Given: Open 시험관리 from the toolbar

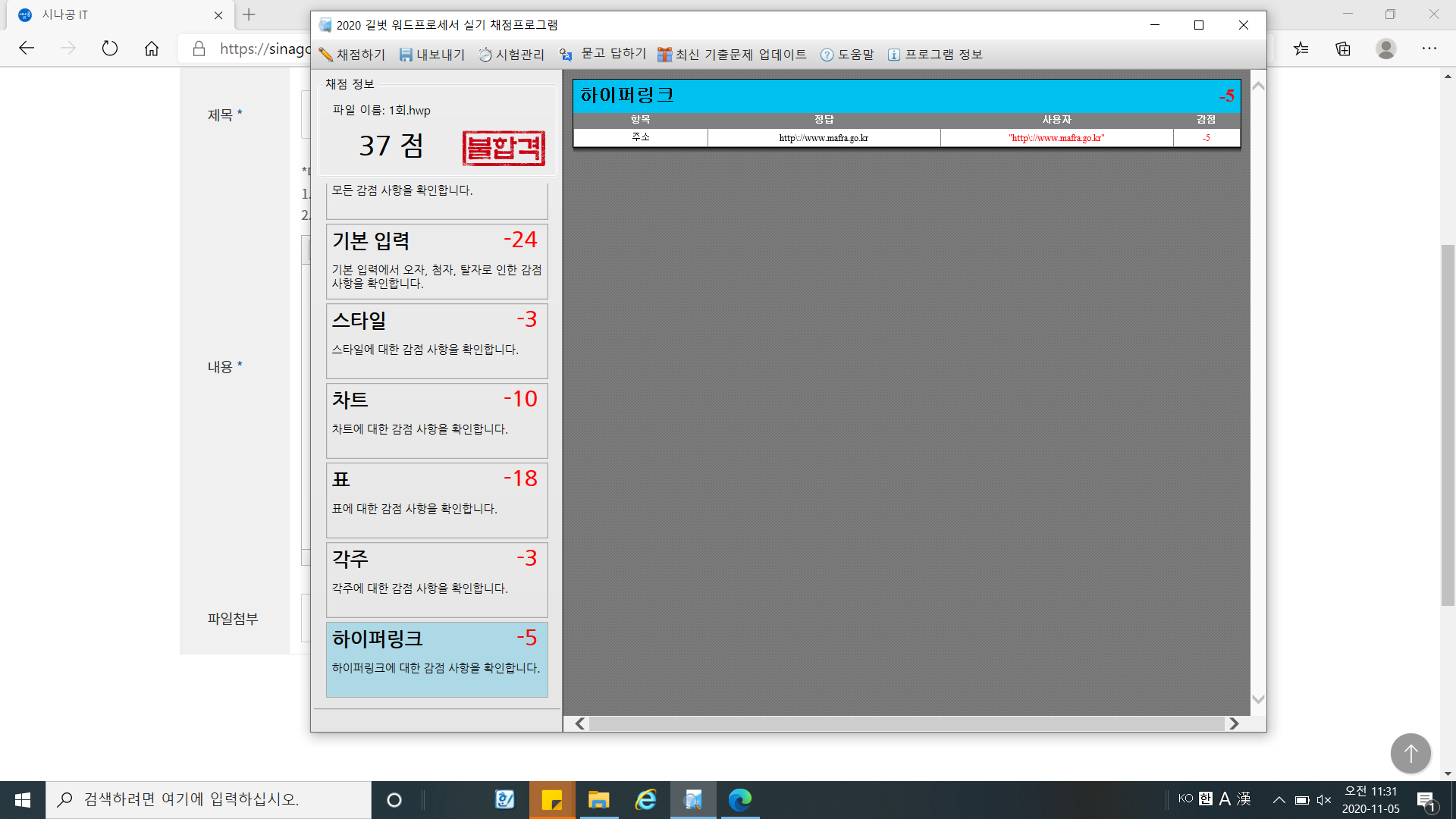Looking at the screenshot, I should [512, 55].
